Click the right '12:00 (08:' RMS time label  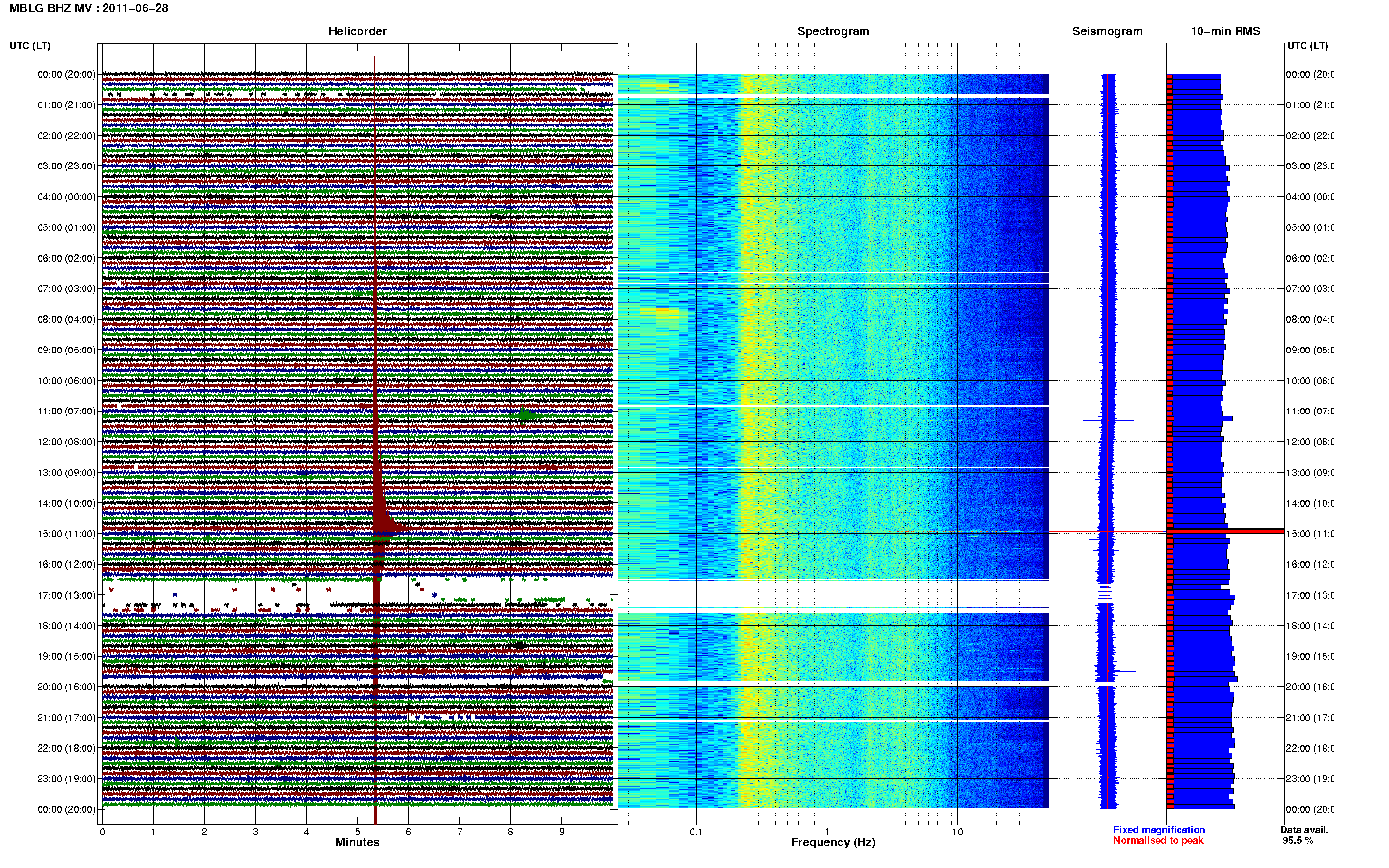(1309, 441)
